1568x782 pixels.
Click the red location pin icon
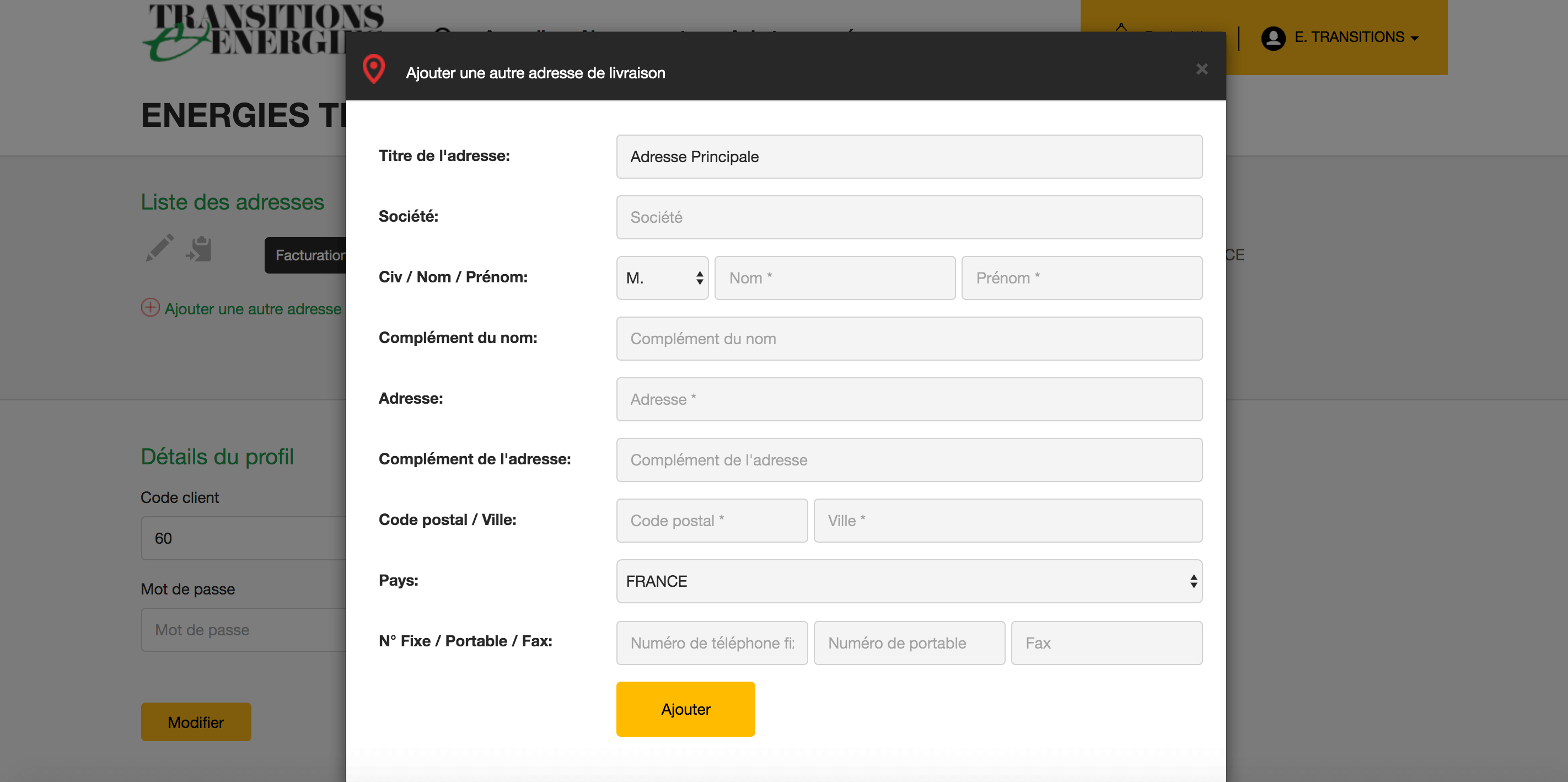[373, 69]
